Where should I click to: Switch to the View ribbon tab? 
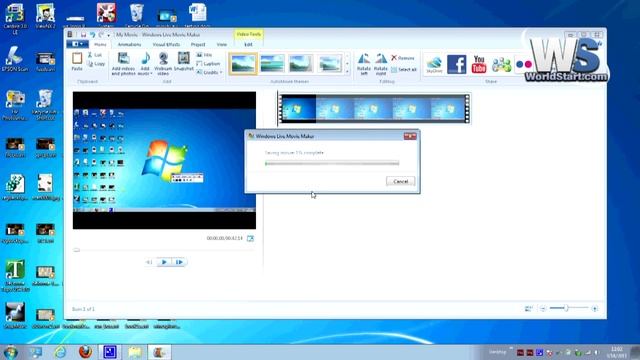[x=222, y=44]
